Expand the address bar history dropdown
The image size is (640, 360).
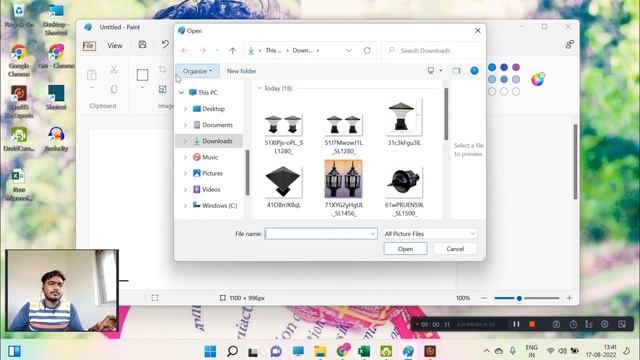tap(349, 51)
